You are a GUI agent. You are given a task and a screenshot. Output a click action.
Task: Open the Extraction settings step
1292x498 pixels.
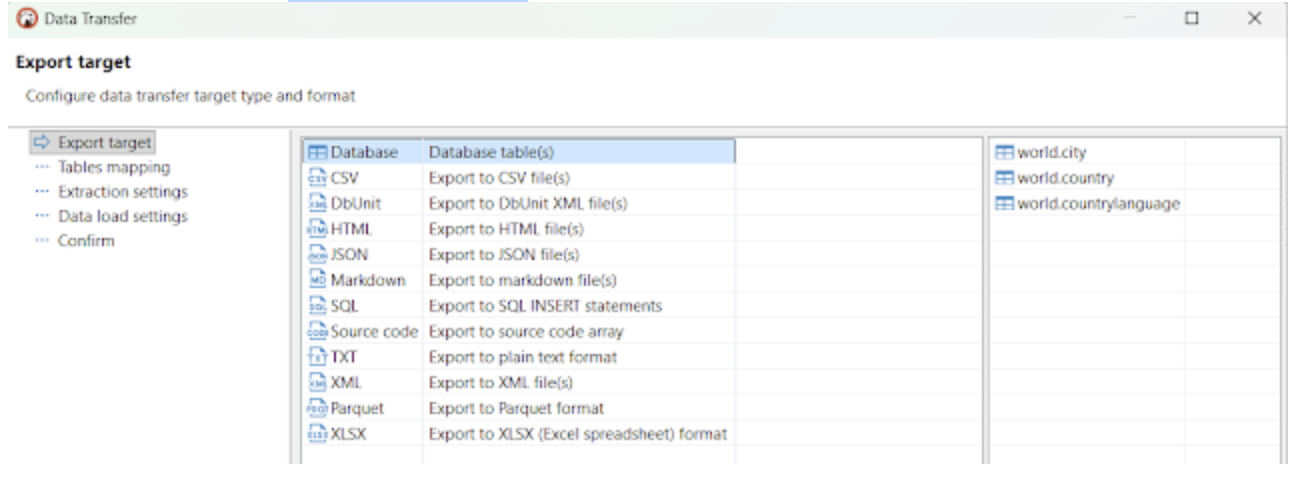[122, 192]
